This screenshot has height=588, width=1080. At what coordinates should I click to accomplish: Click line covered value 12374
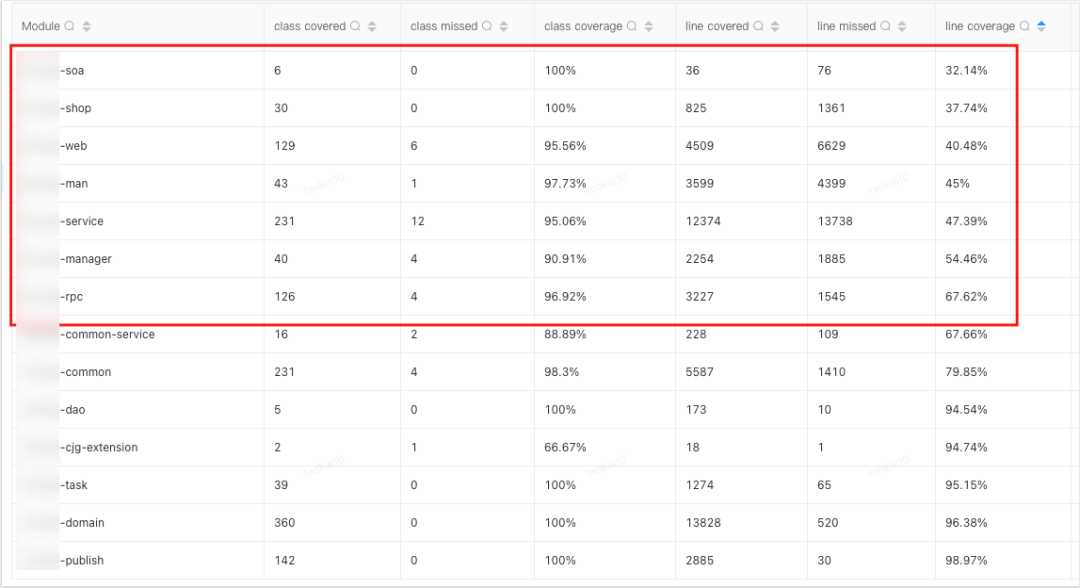[x=703, y=221]
